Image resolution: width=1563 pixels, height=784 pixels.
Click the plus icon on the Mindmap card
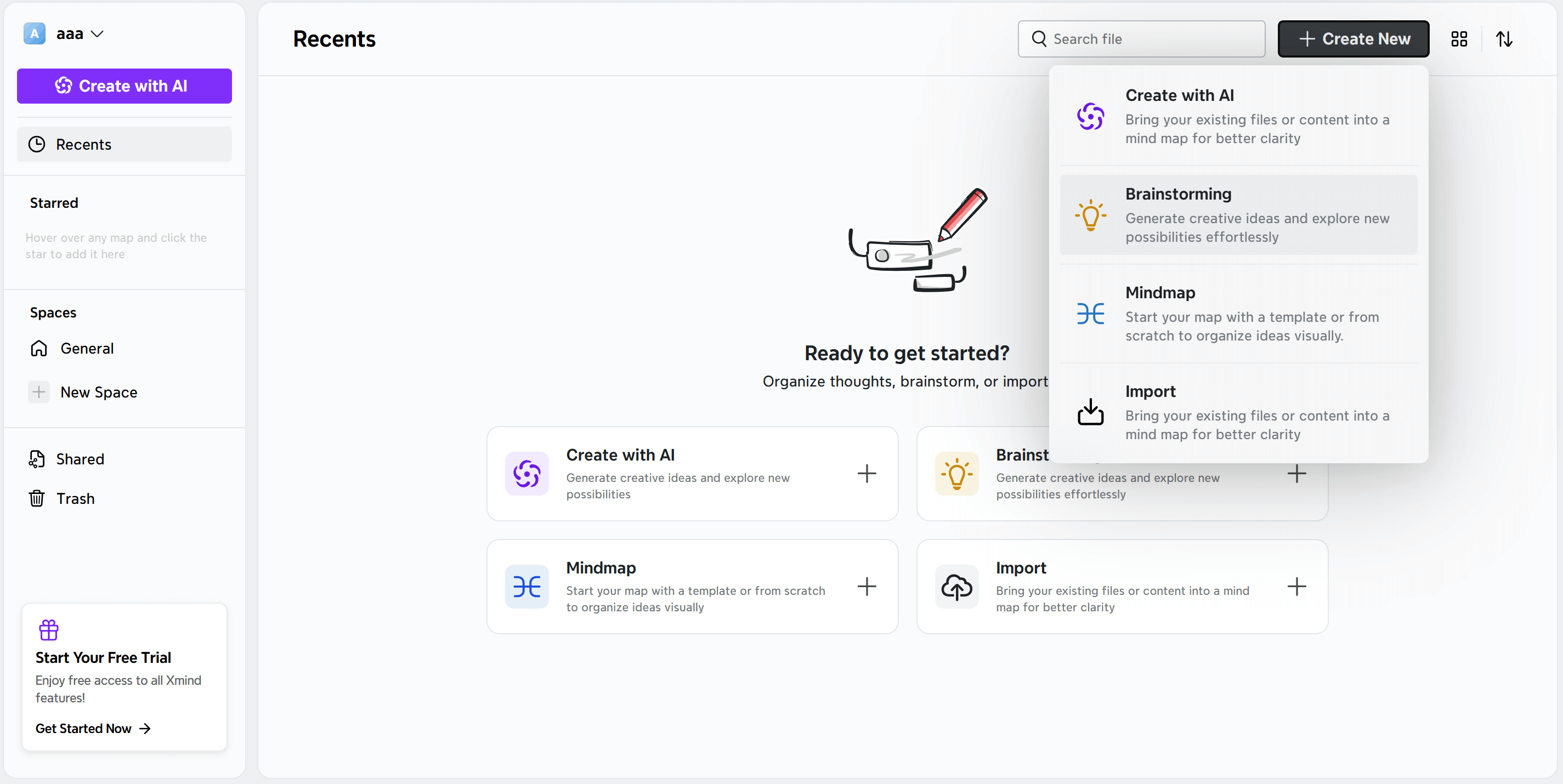pos(867,586)
